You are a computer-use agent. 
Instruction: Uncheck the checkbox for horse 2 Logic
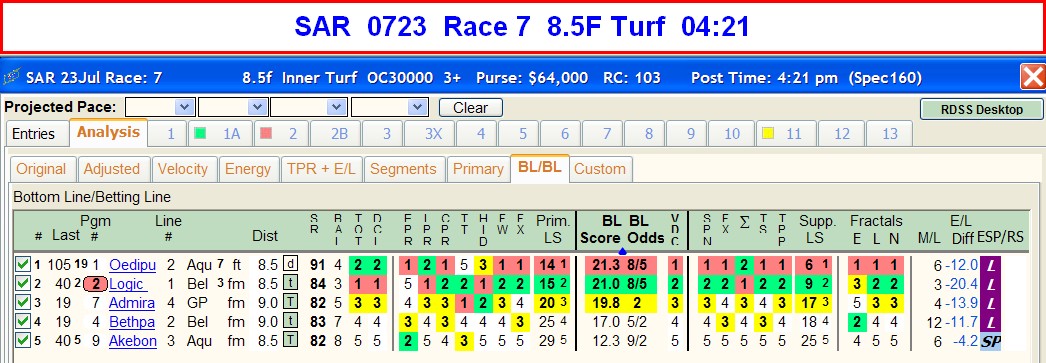click(23, 284)
